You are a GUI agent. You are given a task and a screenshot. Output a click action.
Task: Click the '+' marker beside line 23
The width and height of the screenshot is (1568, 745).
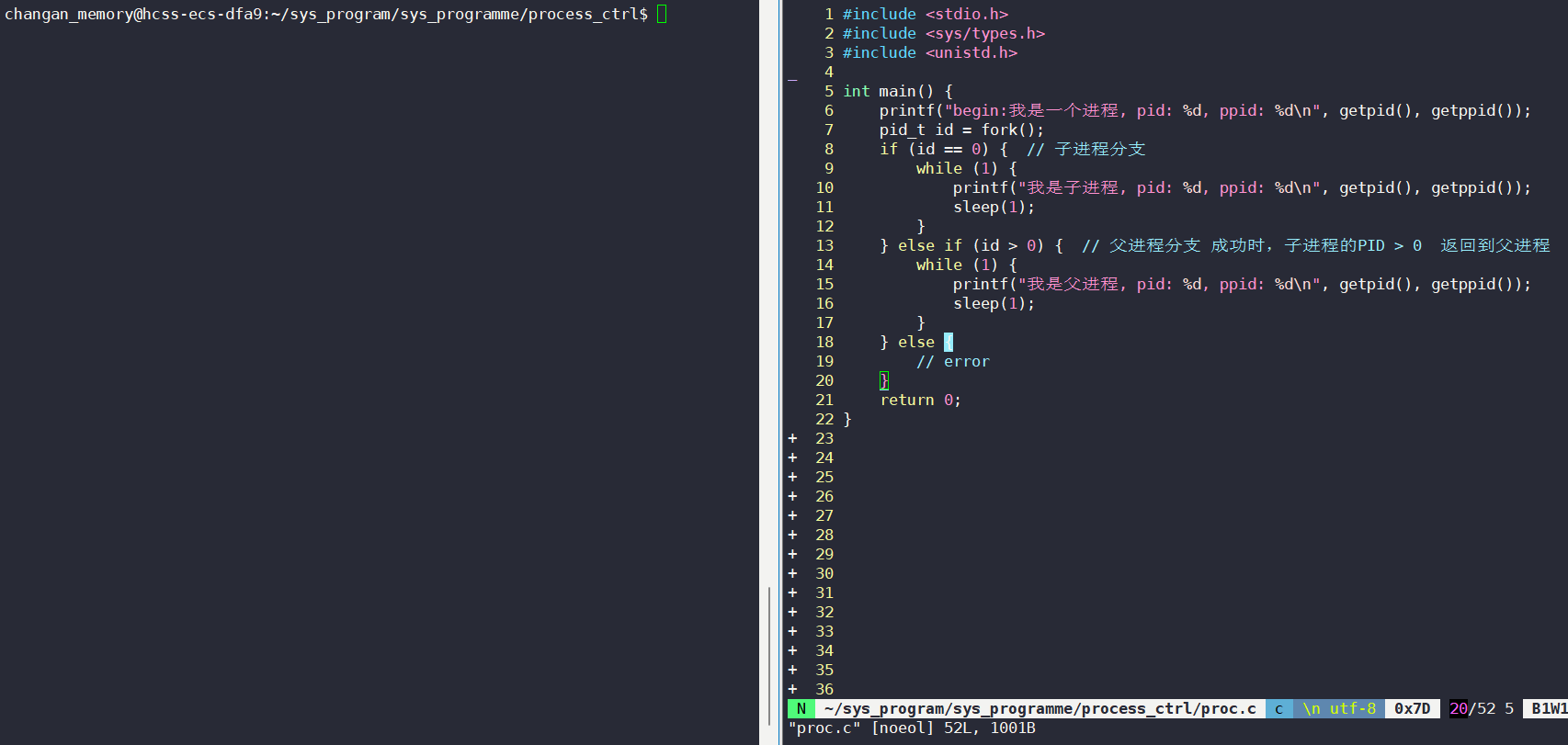[792, 438]
